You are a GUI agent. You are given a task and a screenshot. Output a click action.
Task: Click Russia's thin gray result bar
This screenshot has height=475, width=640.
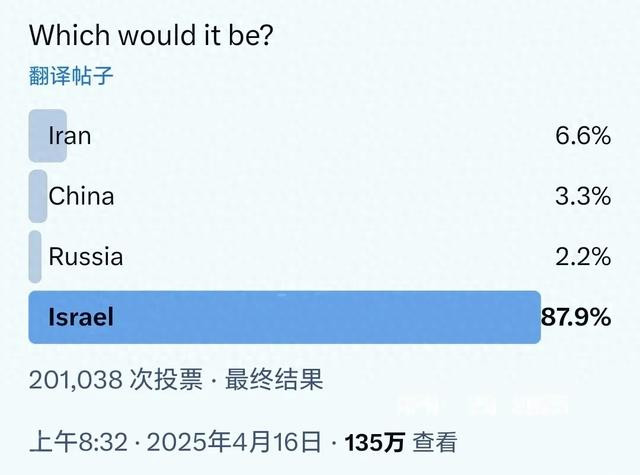[x=35, y=257]
